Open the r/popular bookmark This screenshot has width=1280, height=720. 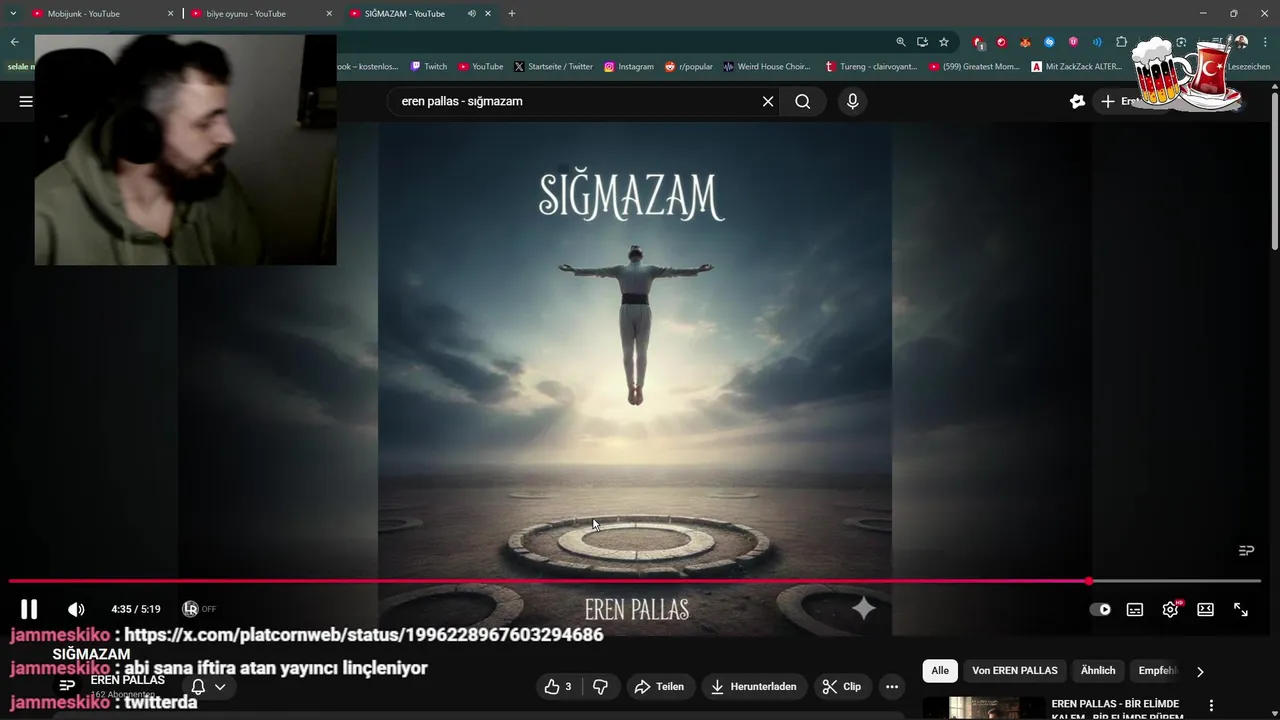click(x=689, y=67)
